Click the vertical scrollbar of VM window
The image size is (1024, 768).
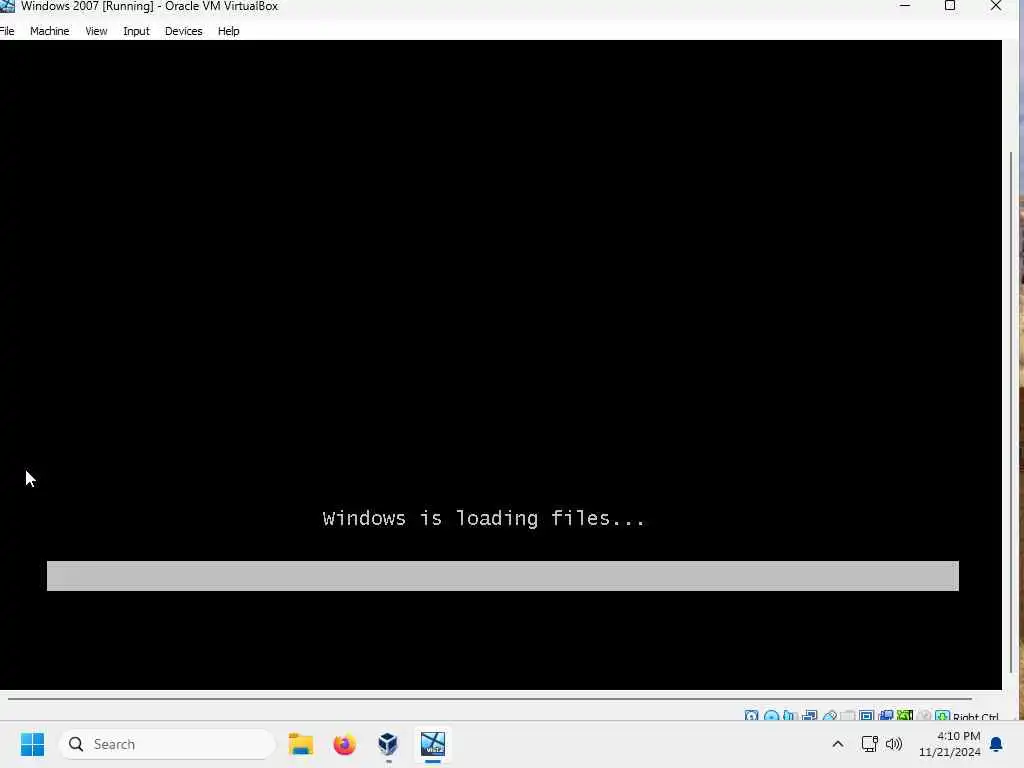pyautogui.click(x=1011, y=411)
